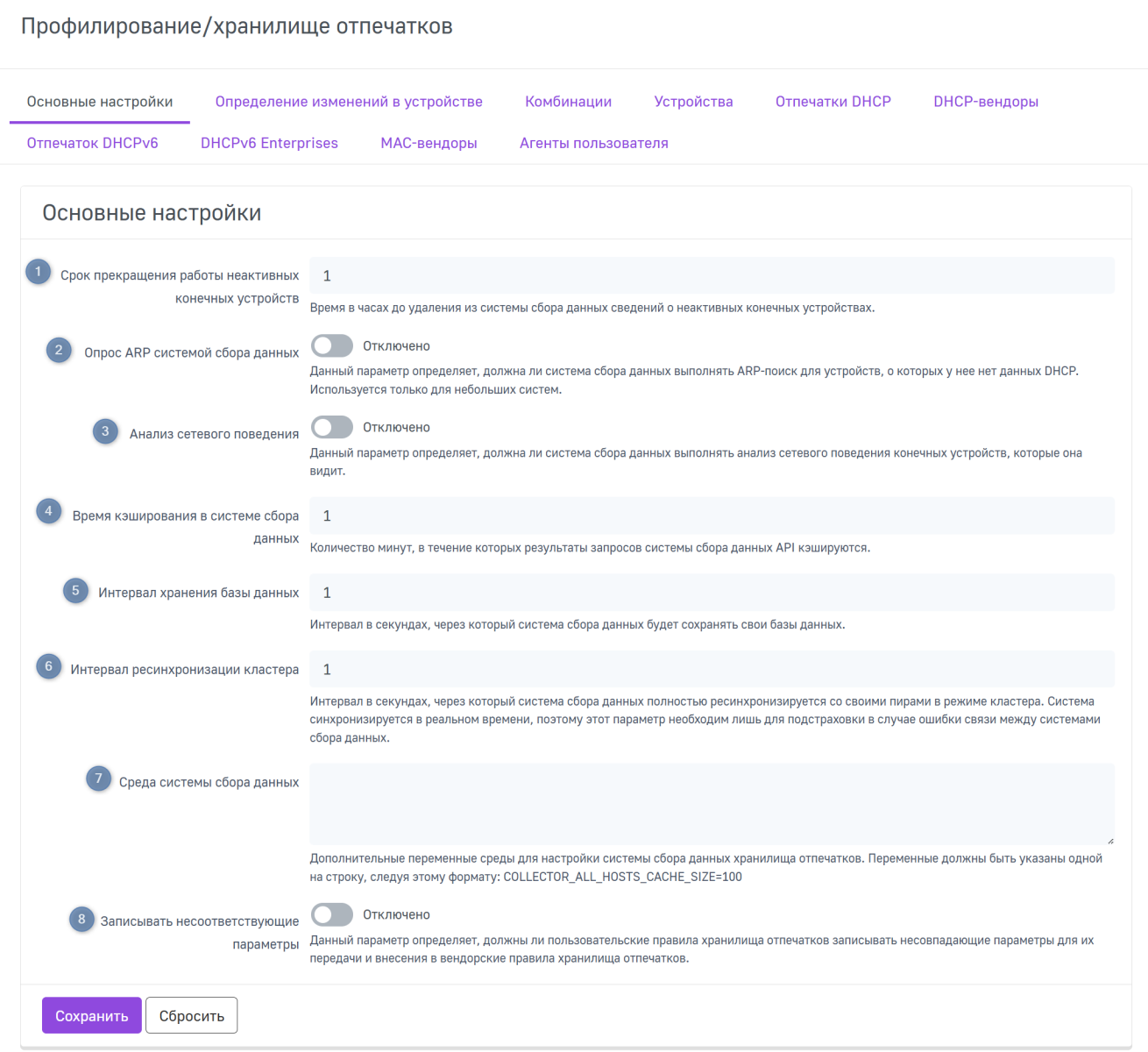Click badge 3 next to Анализ сетевого поведения
This screenshot has height=1052, width=1148.
coord(105,431)
